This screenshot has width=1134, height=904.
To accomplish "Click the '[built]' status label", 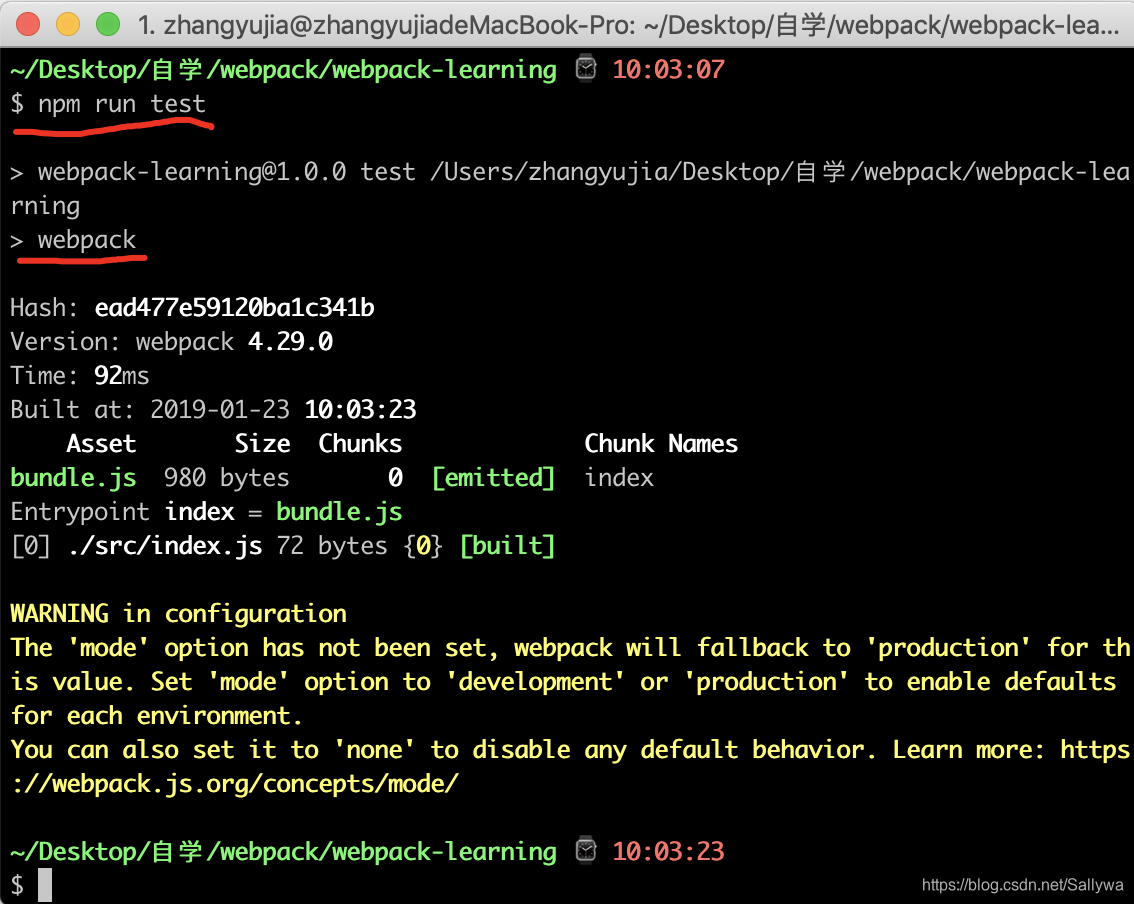I will 508,545.
